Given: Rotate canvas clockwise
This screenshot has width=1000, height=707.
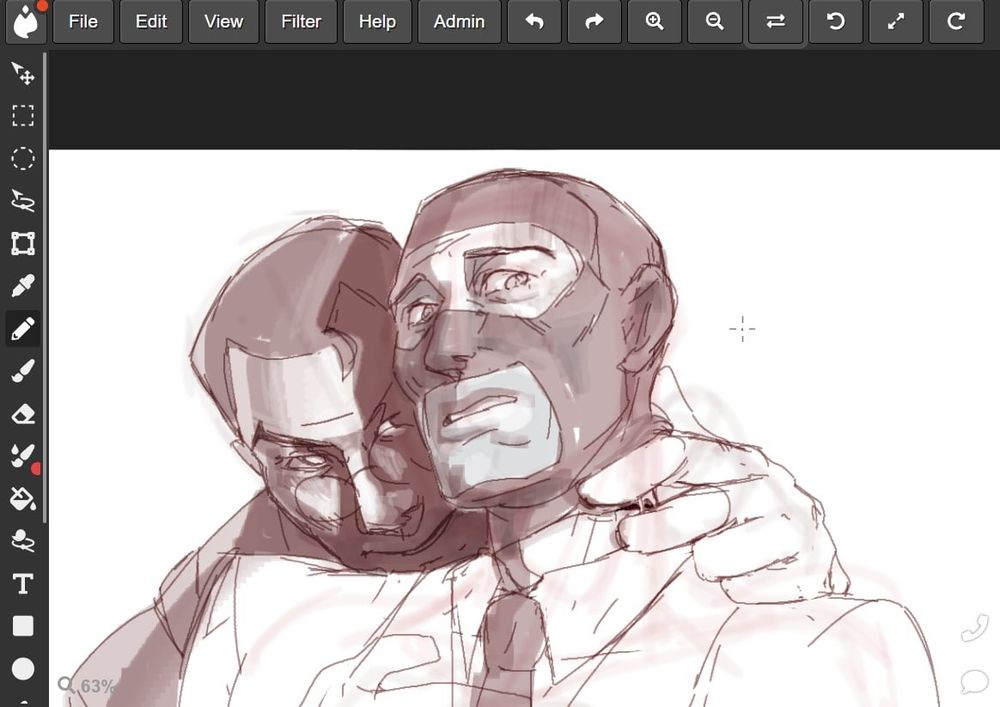Looking at the screenshot, I should click(x=956, y=22).
